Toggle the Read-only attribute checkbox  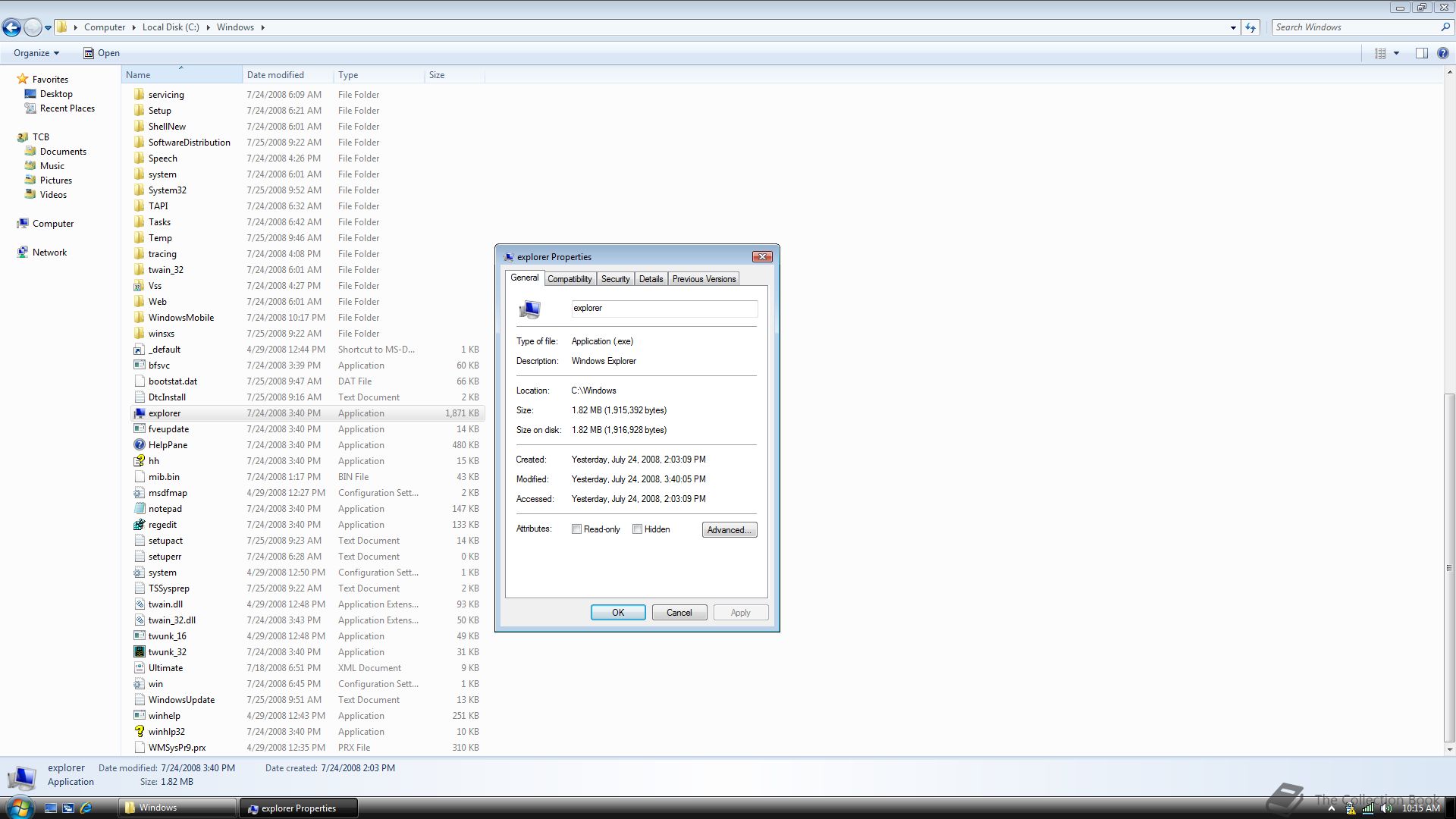click(576, 529)
